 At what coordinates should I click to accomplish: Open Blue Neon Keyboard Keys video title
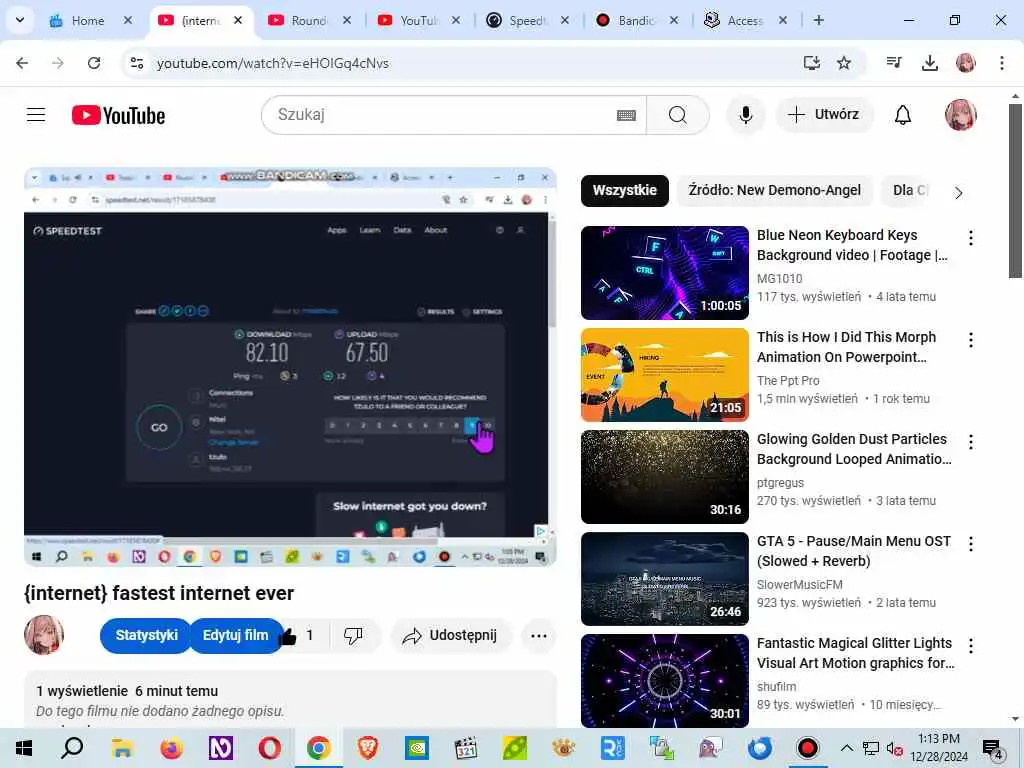[852, 245]
